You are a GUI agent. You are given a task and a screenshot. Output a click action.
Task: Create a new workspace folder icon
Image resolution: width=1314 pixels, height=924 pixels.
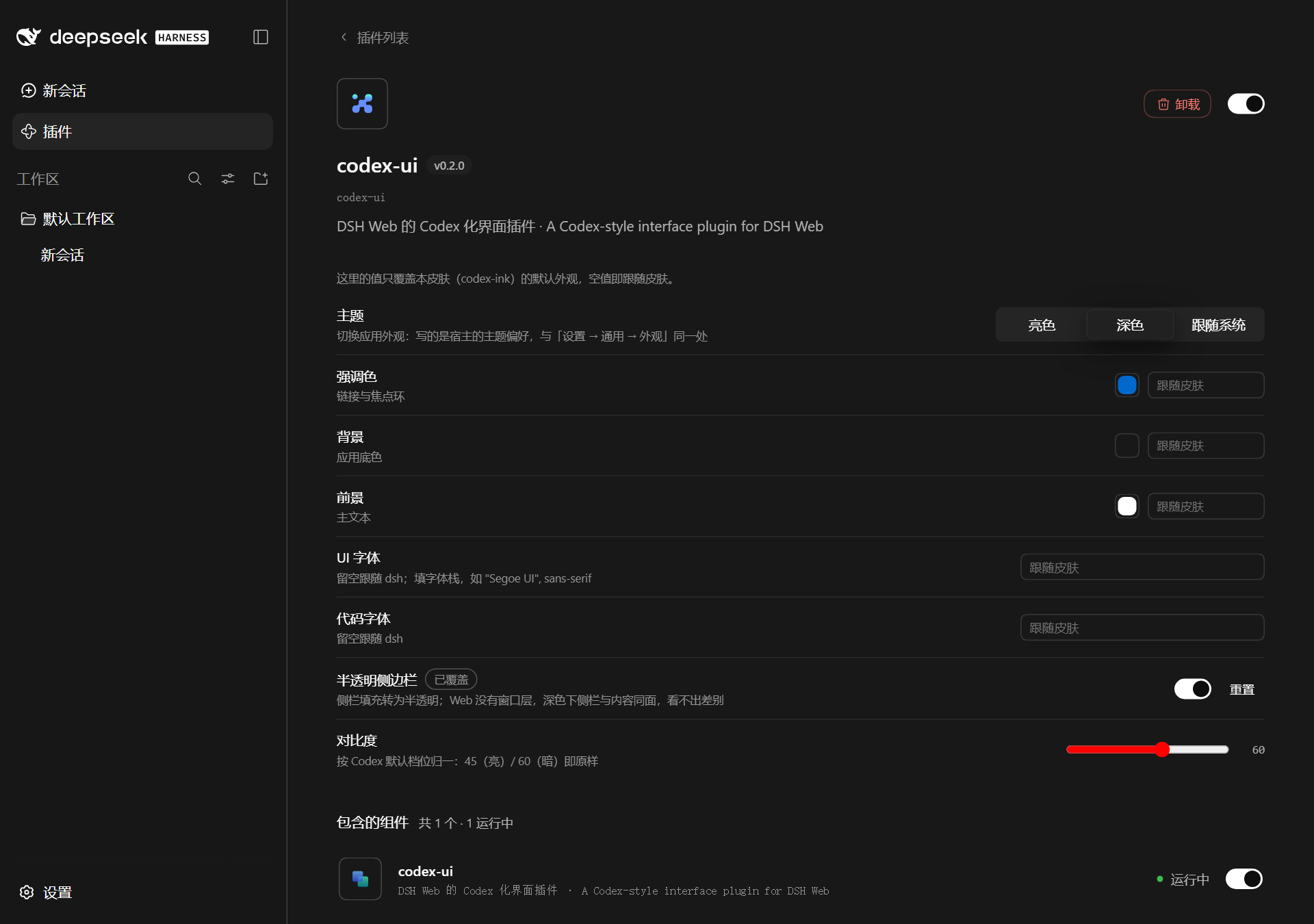261,179
